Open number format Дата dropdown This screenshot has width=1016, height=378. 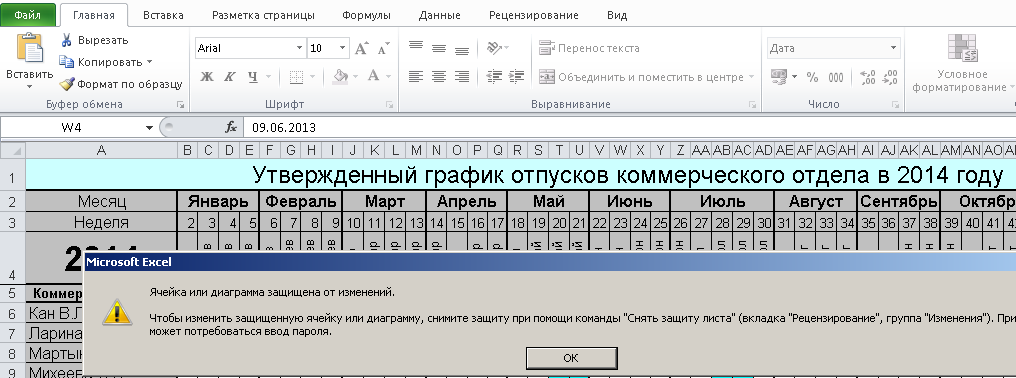894,48
